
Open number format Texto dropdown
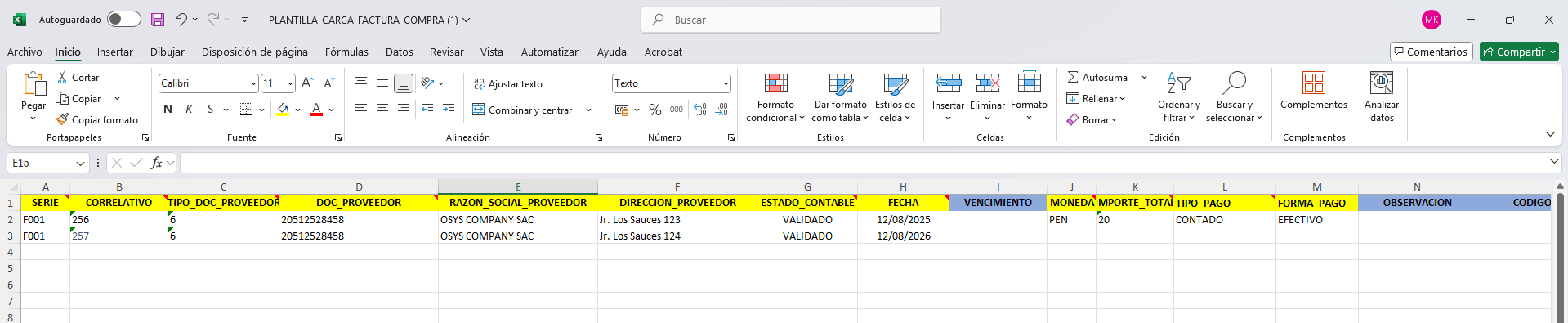coord(726,83)
